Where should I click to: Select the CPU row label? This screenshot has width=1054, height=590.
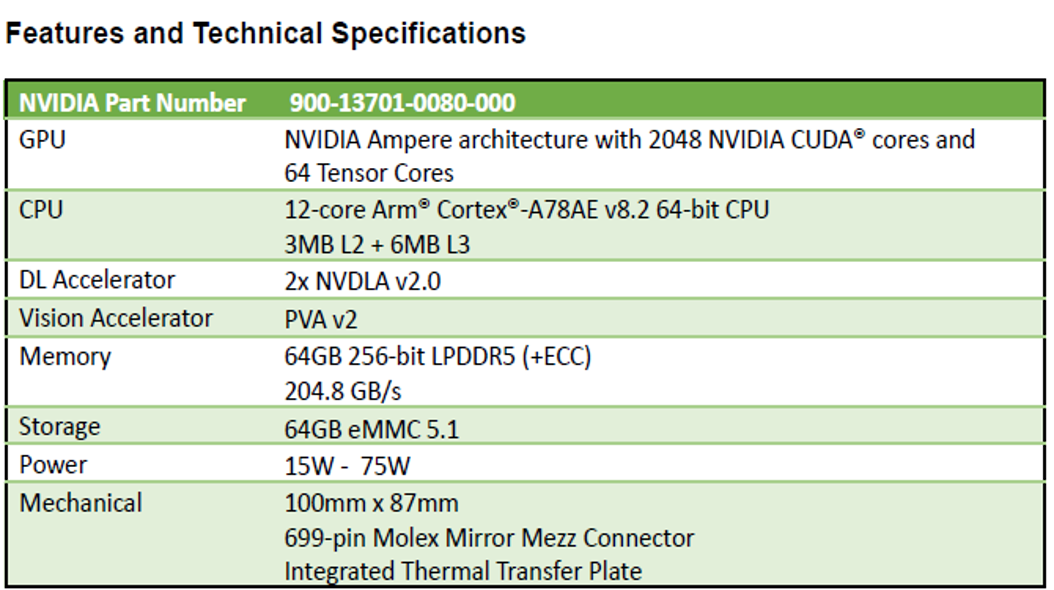pos(41,210)
